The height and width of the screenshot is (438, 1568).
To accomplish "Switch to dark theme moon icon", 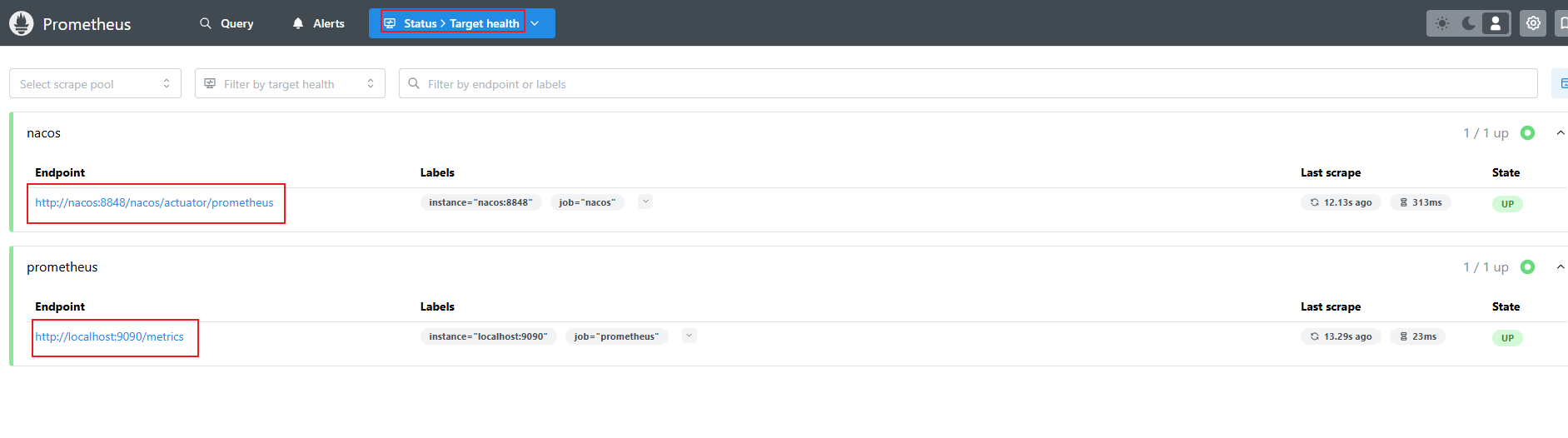I will [x=1469, y=23].
